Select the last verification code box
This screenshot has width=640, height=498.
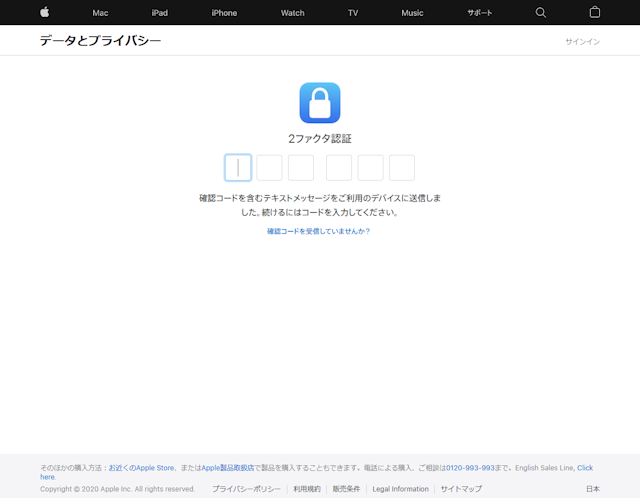(x=402, y=168)
